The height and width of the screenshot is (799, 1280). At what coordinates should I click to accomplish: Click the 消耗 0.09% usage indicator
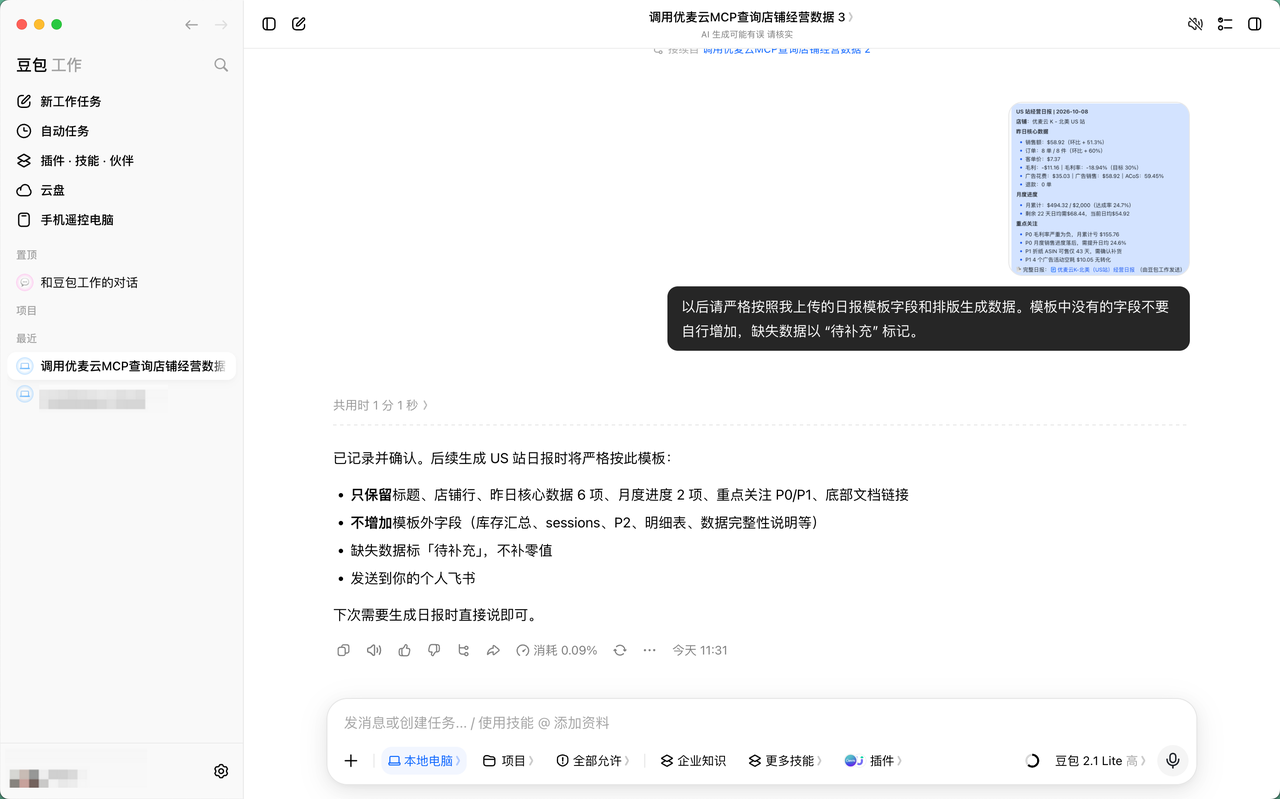click(557, 650)
